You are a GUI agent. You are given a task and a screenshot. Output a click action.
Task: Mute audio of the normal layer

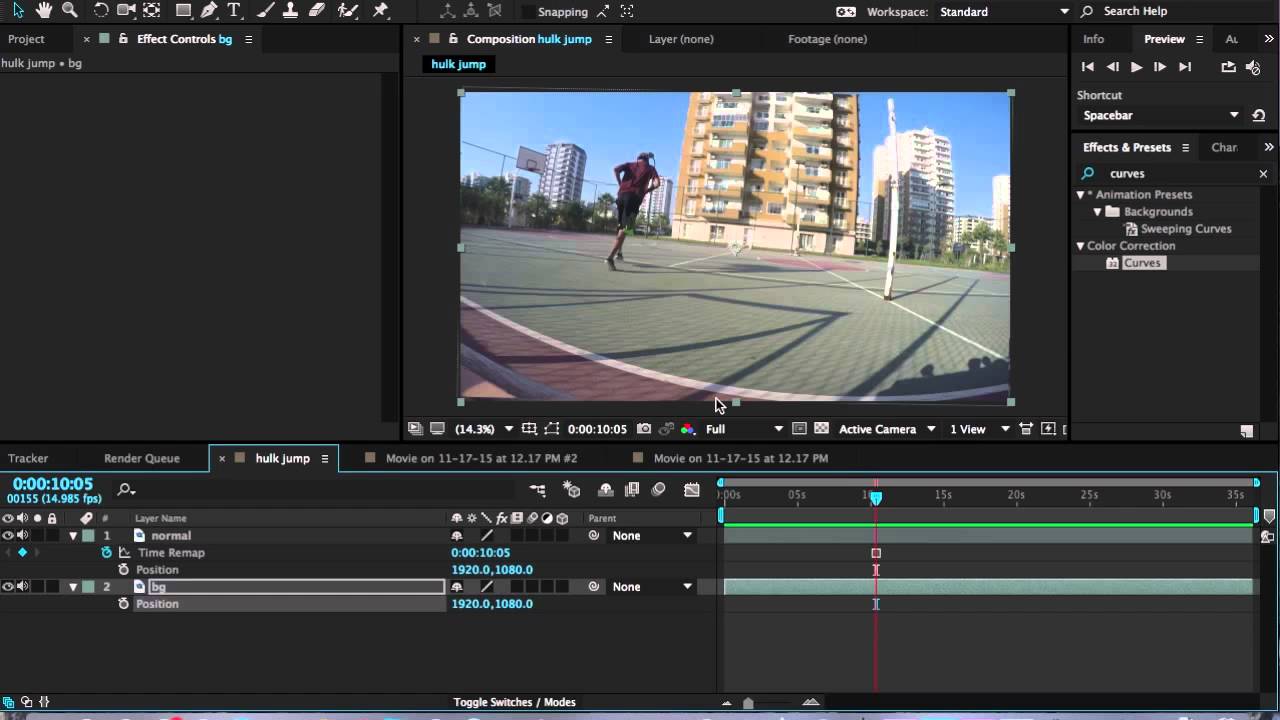(x=22, y=536)
